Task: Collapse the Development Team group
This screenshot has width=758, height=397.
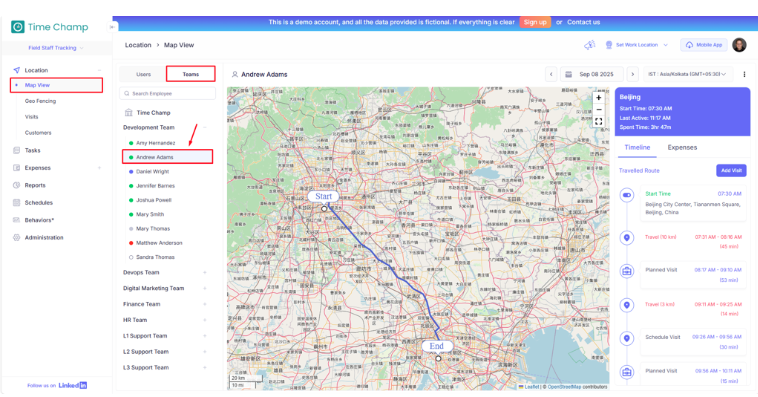Action: tap(204, 127)
